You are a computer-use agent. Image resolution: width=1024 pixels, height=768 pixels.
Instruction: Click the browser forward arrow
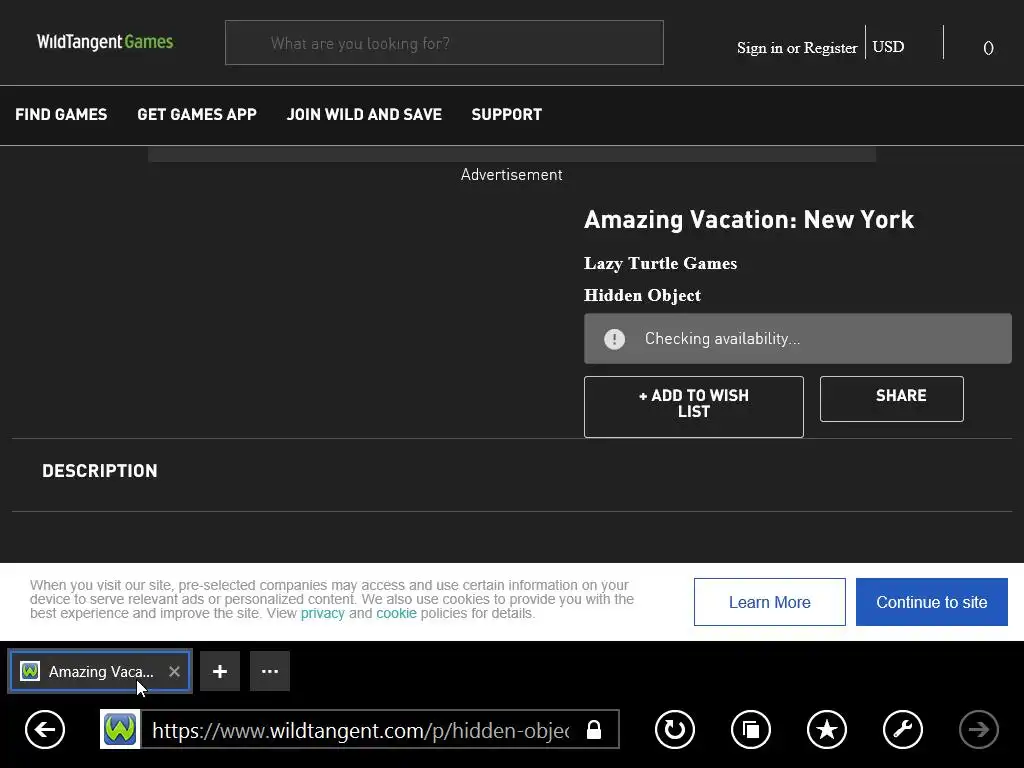coord(978,729)
